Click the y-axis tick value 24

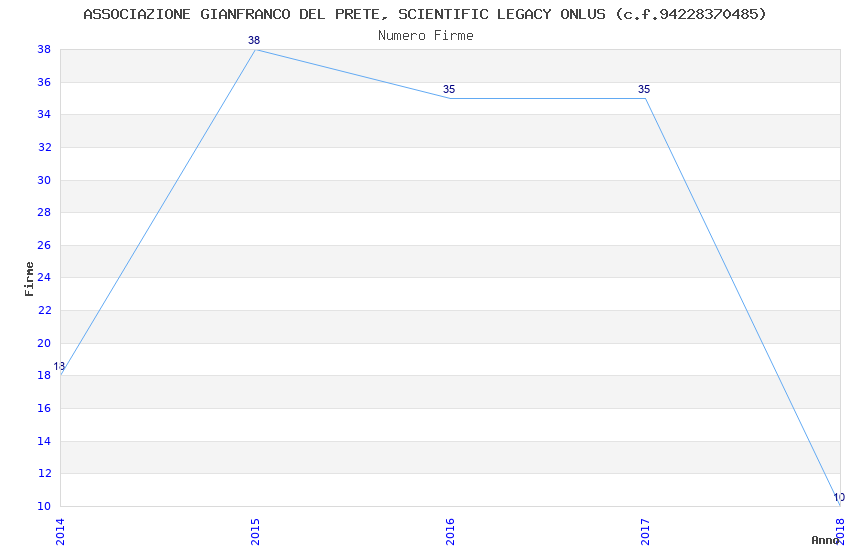pos(44,277)
